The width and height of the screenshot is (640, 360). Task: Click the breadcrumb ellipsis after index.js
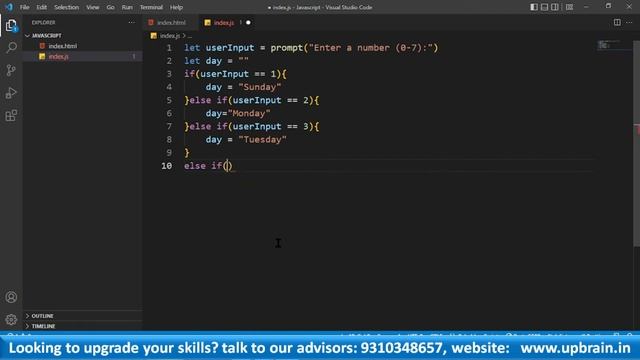tap(190, 36)
